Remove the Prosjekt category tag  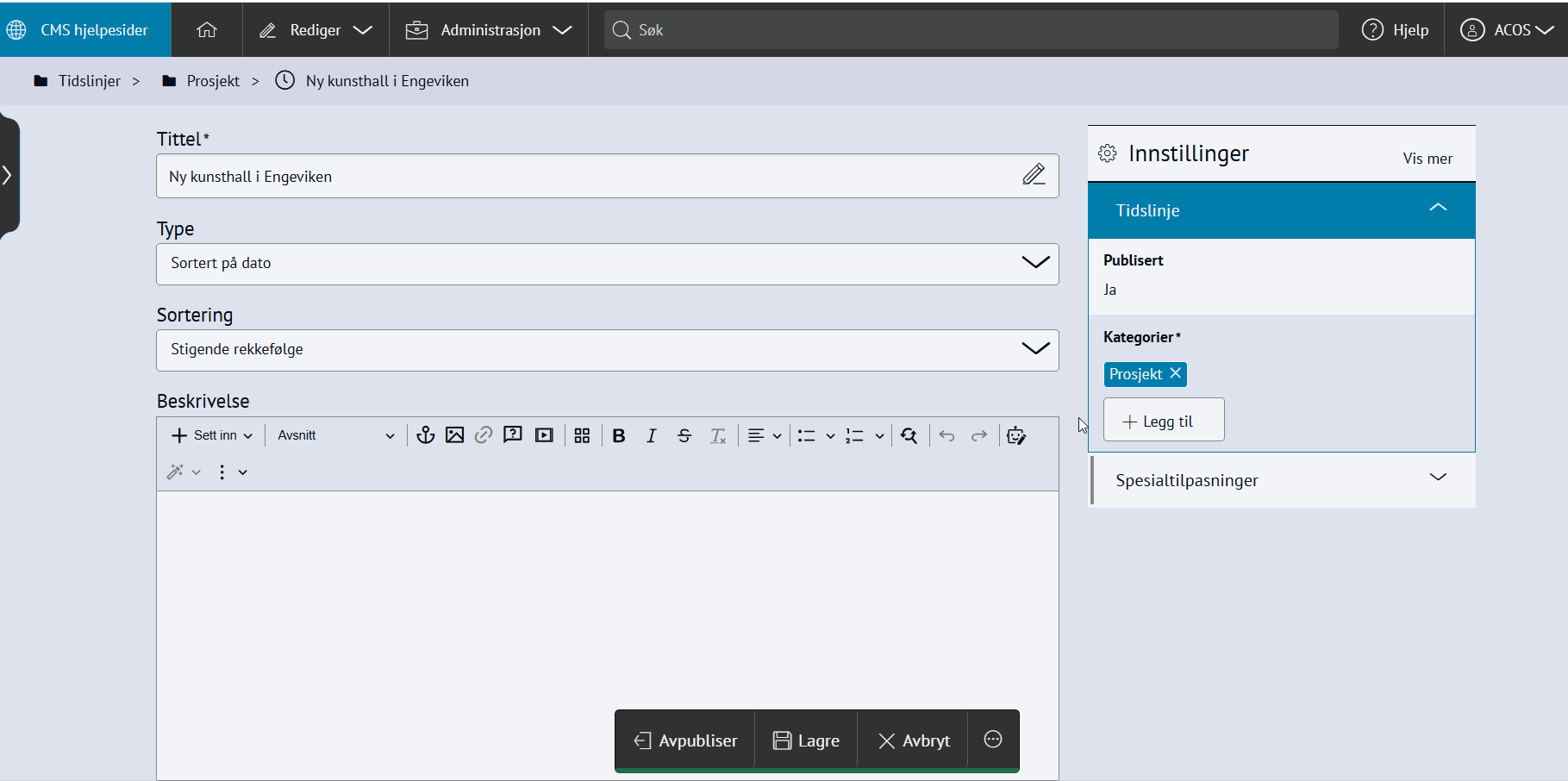(x=1175, y=373)
